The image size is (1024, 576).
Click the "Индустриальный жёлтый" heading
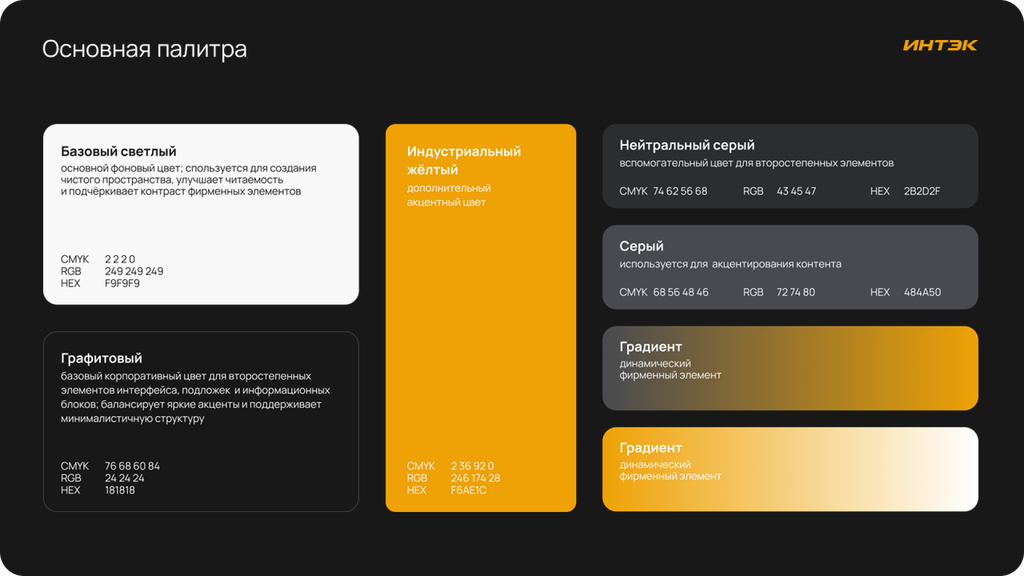pos(464,161)
